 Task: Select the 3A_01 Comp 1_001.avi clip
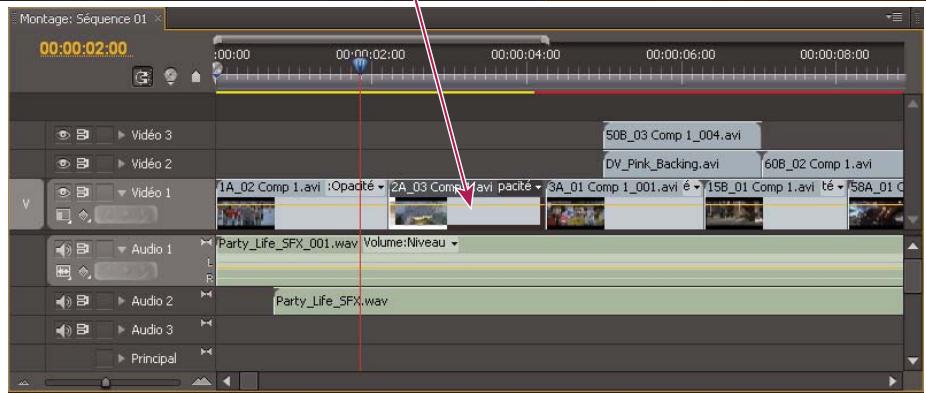coord(625,204)
